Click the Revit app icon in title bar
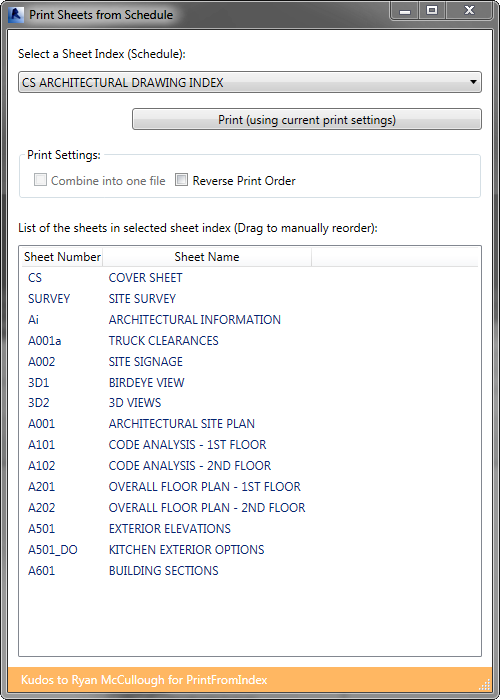Image resolution: width=500 pixels, height=700 pixels. click(16, 14)
